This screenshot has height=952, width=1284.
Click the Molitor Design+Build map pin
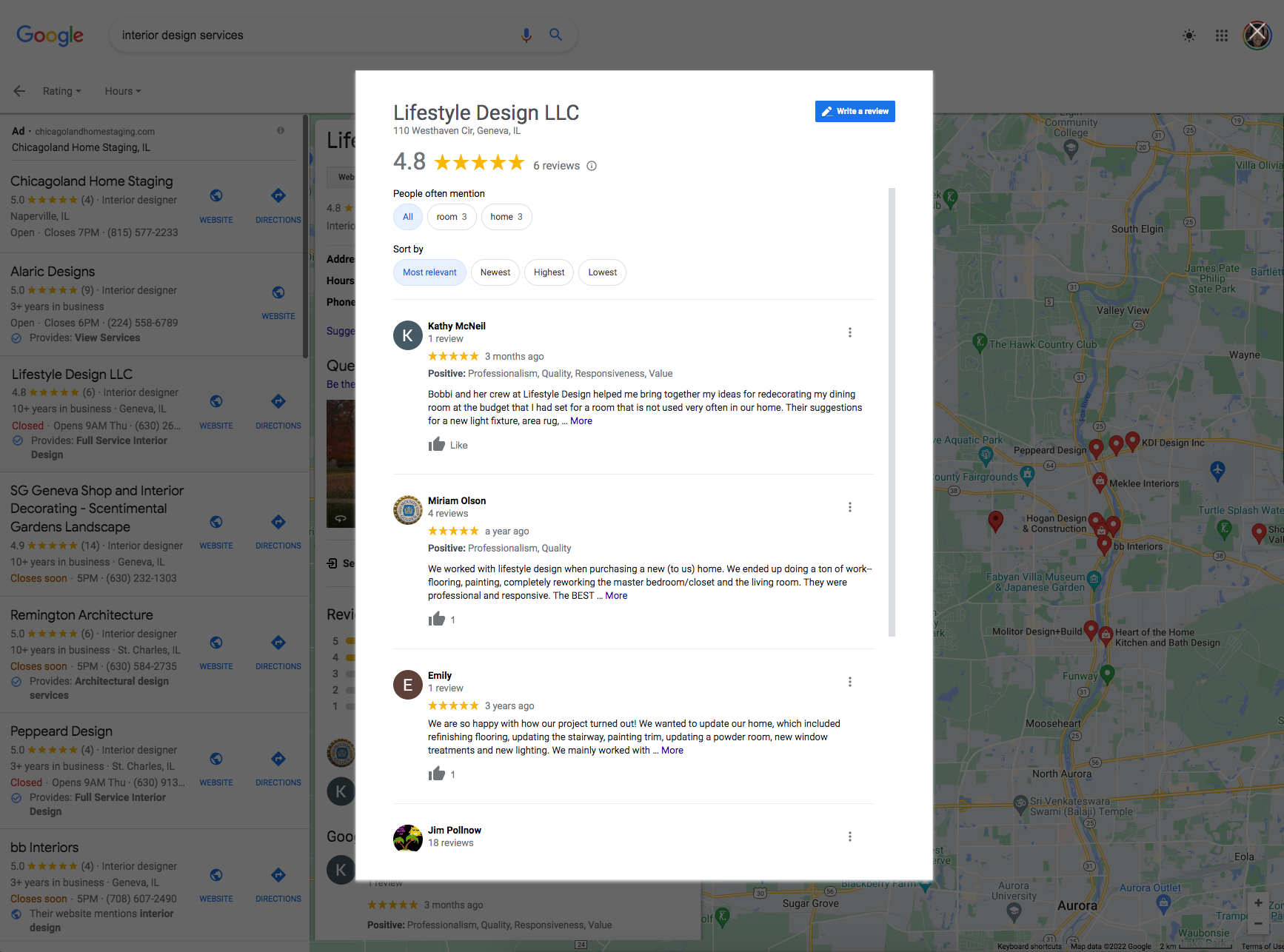point(1090,630)
